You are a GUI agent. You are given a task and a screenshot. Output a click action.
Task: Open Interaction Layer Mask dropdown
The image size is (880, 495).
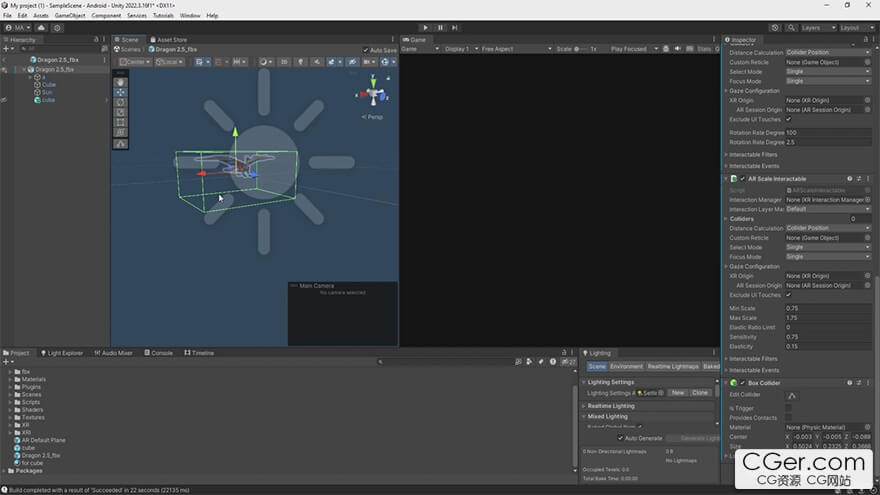click(x=828, y=209)
